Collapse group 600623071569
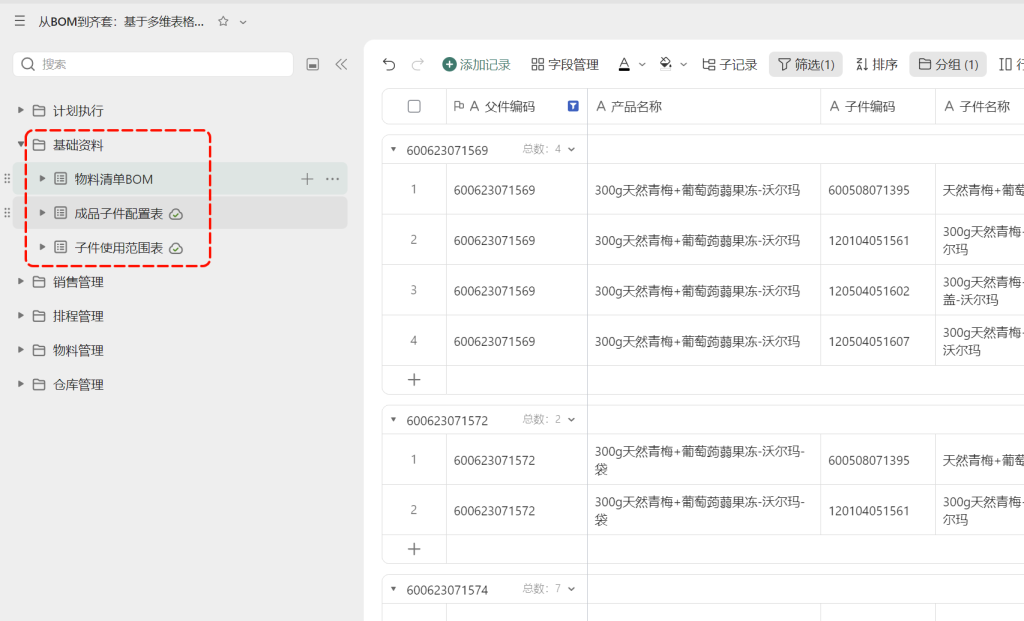 click(393, 150)
